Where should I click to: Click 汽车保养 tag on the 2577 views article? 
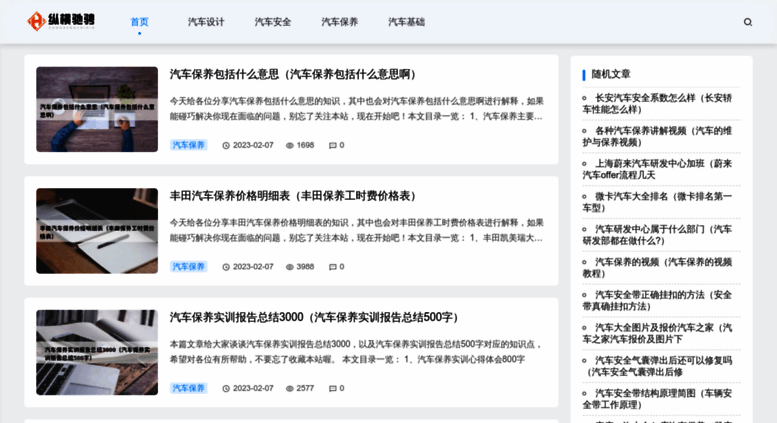(188, 388)
